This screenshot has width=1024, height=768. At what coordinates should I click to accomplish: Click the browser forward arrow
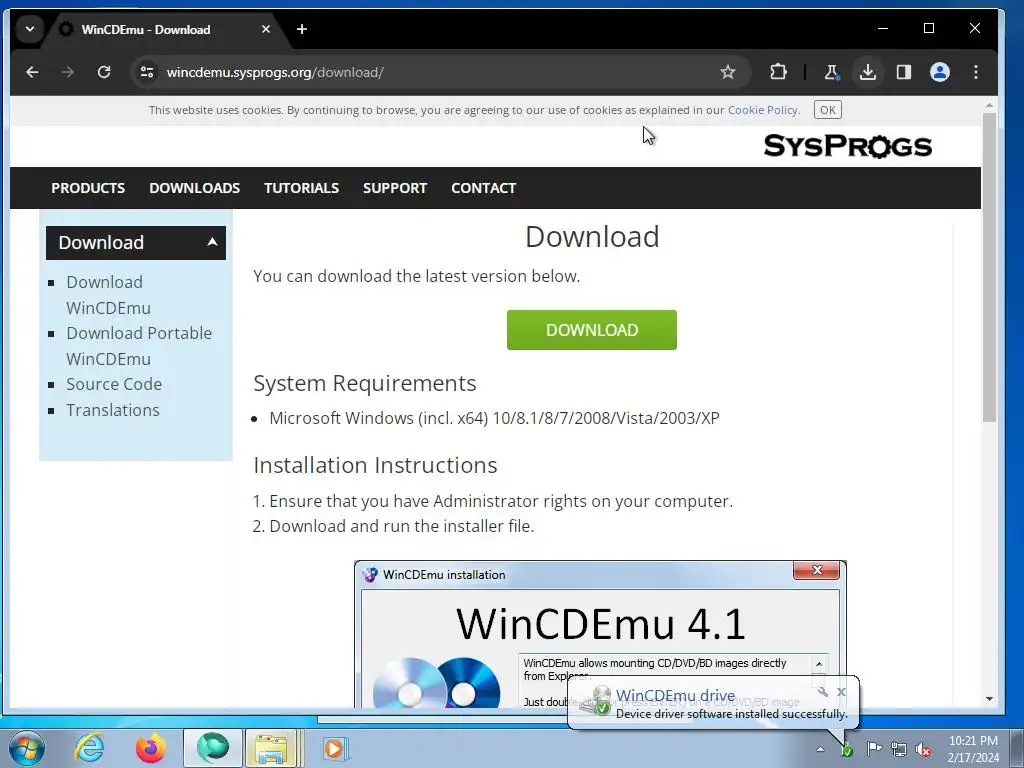67,72
